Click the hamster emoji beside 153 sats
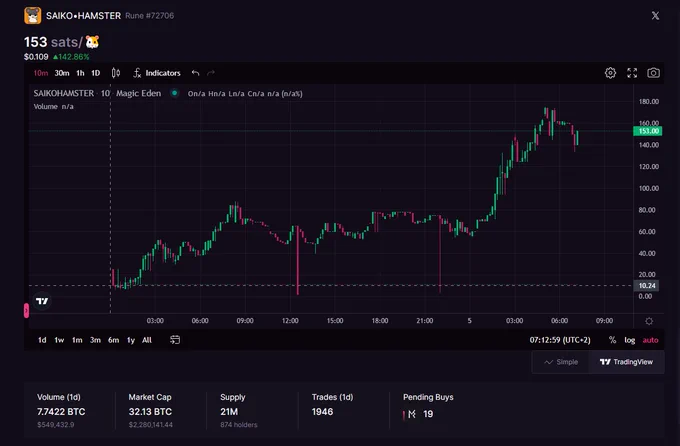 coord(92,42)
